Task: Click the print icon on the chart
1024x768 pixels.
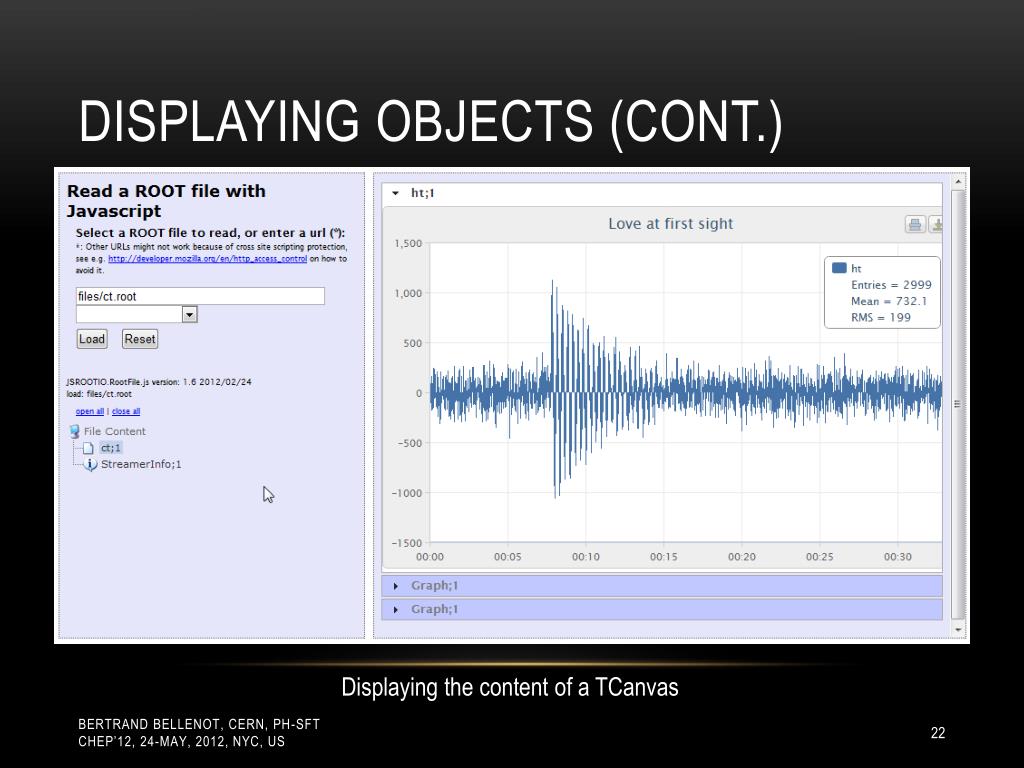Action: (915, 225)
